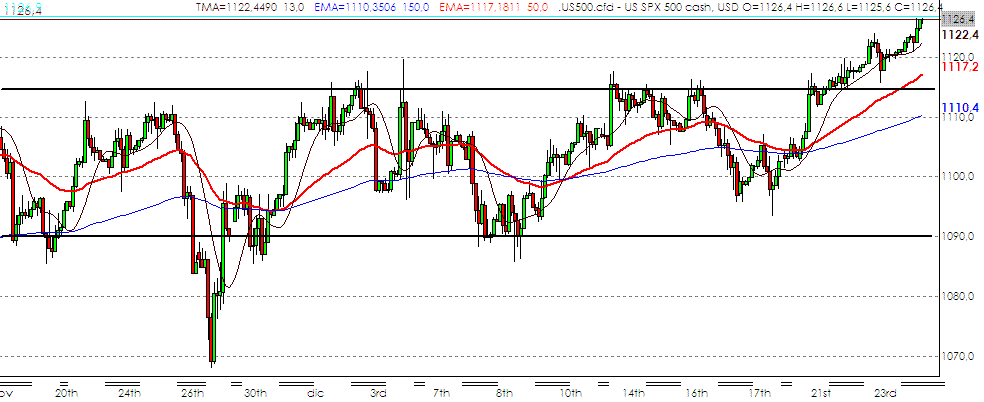Click the 3rd date label
The width and height of the screenshot is (984, 402).
pos(378,394)
